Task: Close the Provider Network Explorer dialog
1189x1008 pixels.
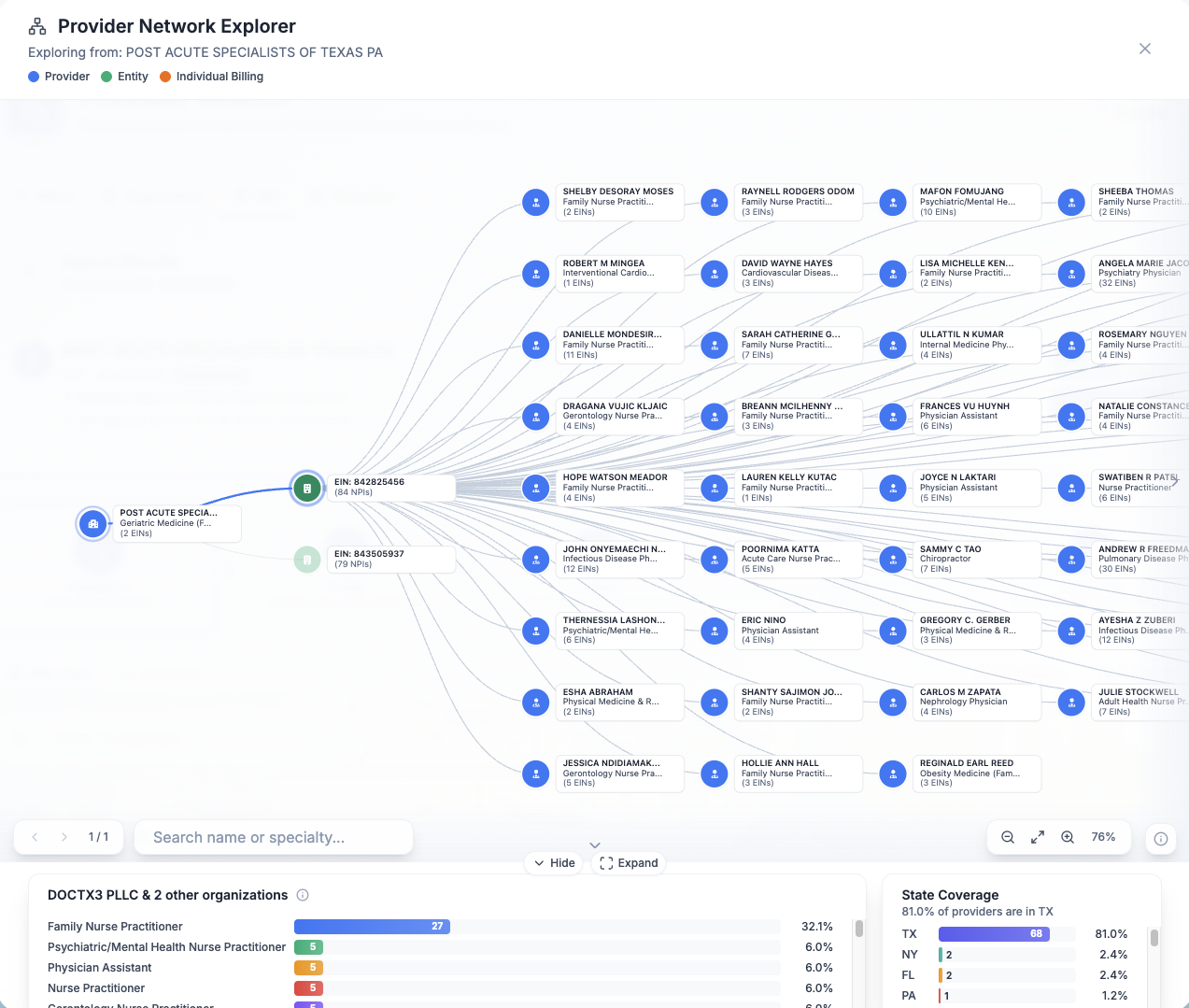Action: (1145, 49)
